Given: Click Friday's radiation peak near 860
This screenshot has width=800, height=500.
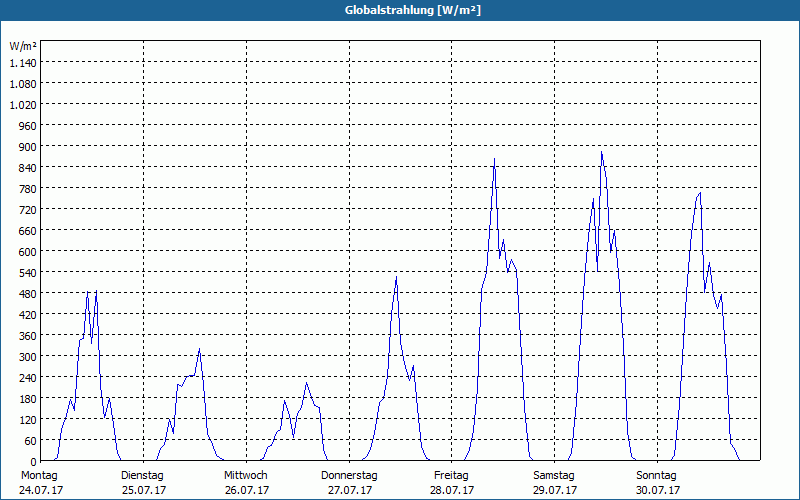Looking at the screenshot, I should (x=494, y=159).
